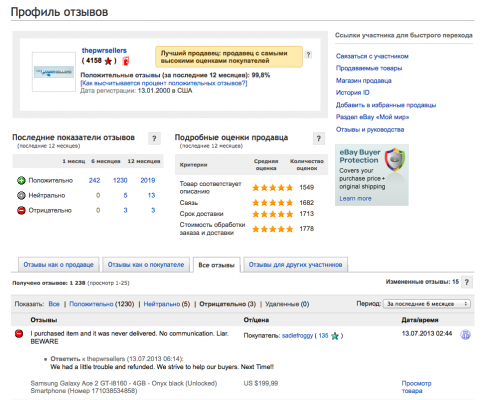This screenshot has height=400, width=484.
Task: Click Learn more in Buyer Protection box
Action: click(x=355, y=198)
